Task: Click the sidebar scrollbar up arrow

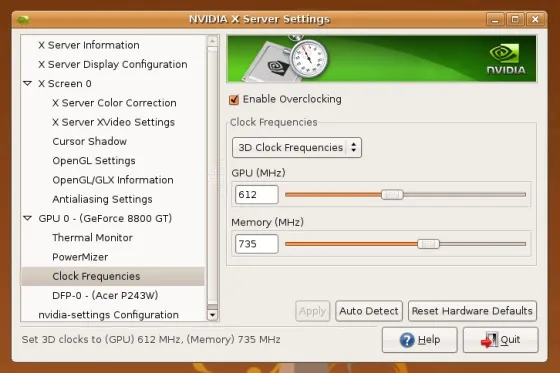Action: point(212,41)
